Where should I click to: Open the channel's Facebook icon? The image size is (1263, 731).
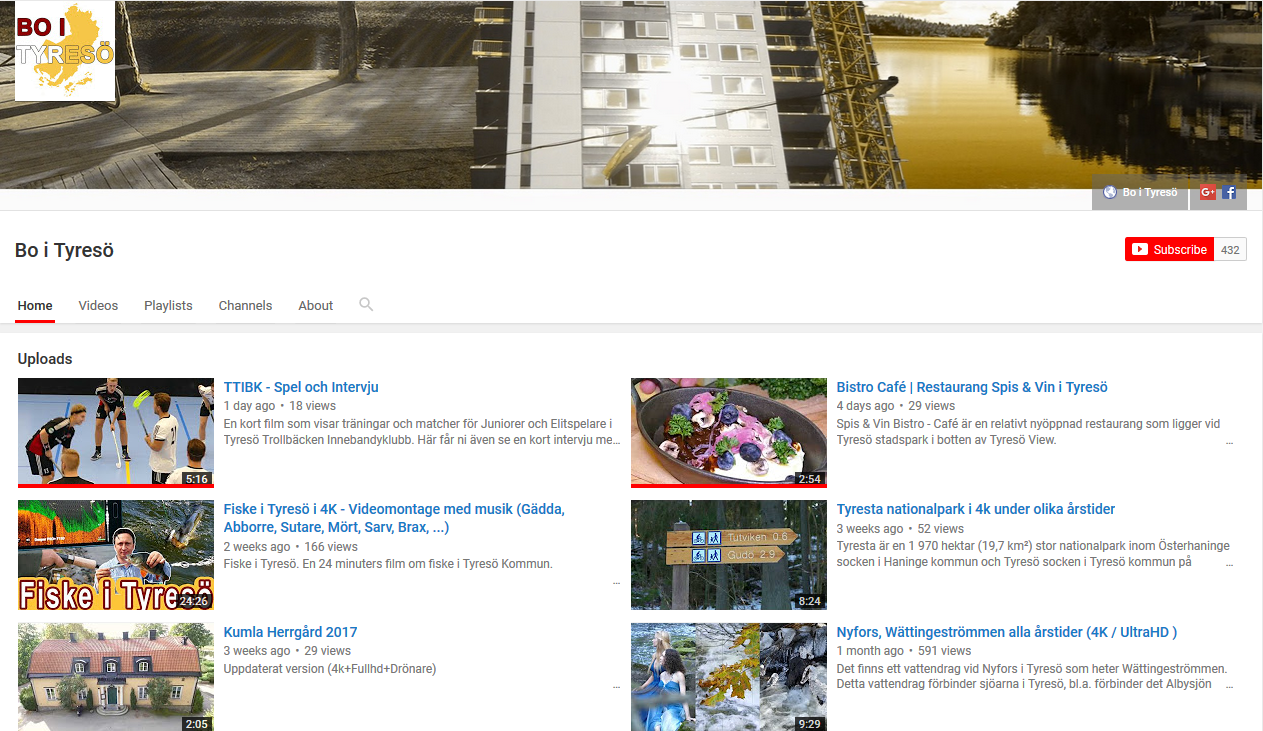(x=1229, y=191)
